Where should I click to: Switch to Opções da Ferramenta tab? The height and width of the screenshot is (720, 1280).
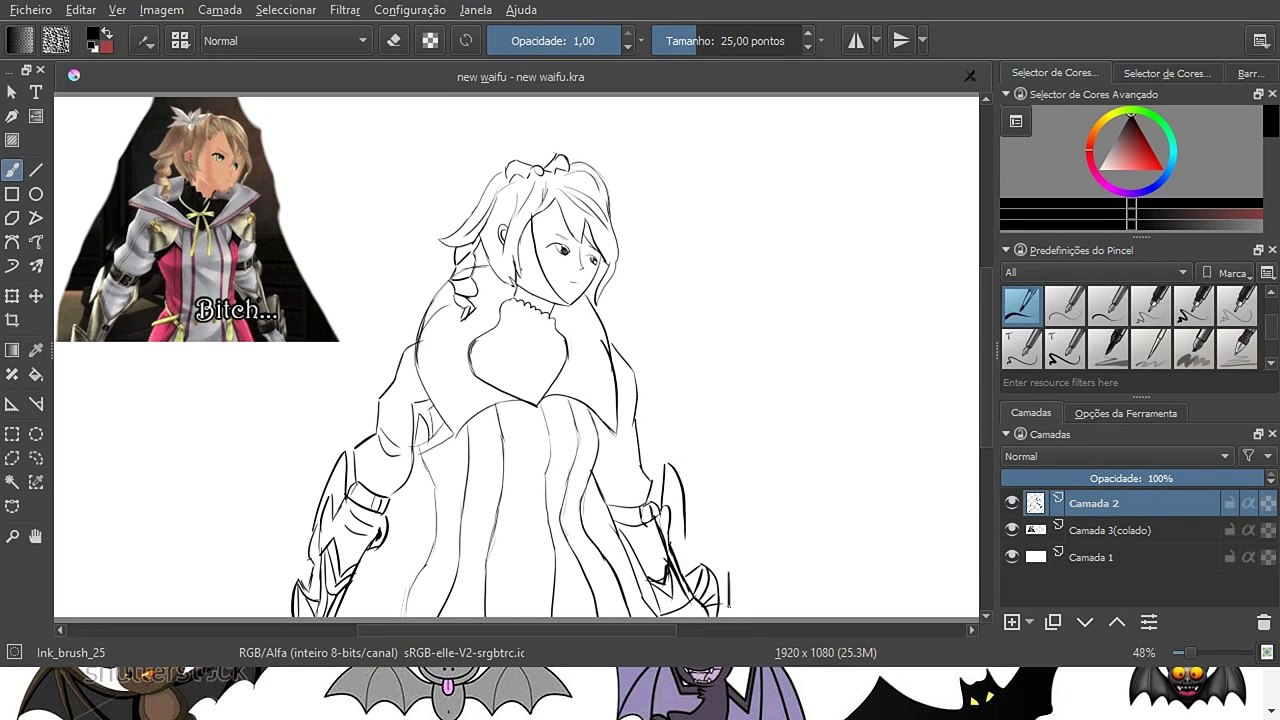[x=1125, y=413]
